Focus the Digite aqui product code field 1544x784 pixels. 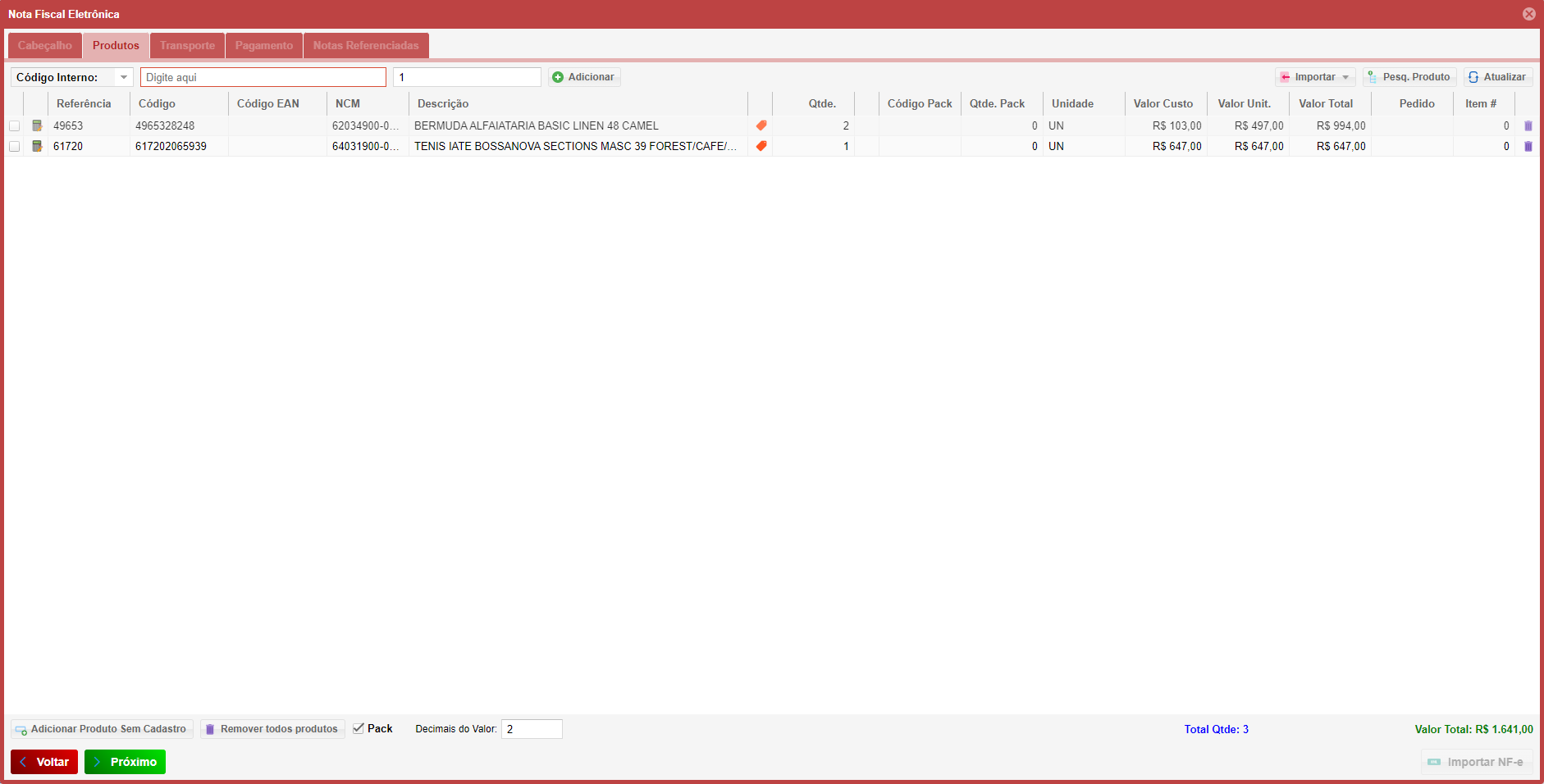pos(263,77)
